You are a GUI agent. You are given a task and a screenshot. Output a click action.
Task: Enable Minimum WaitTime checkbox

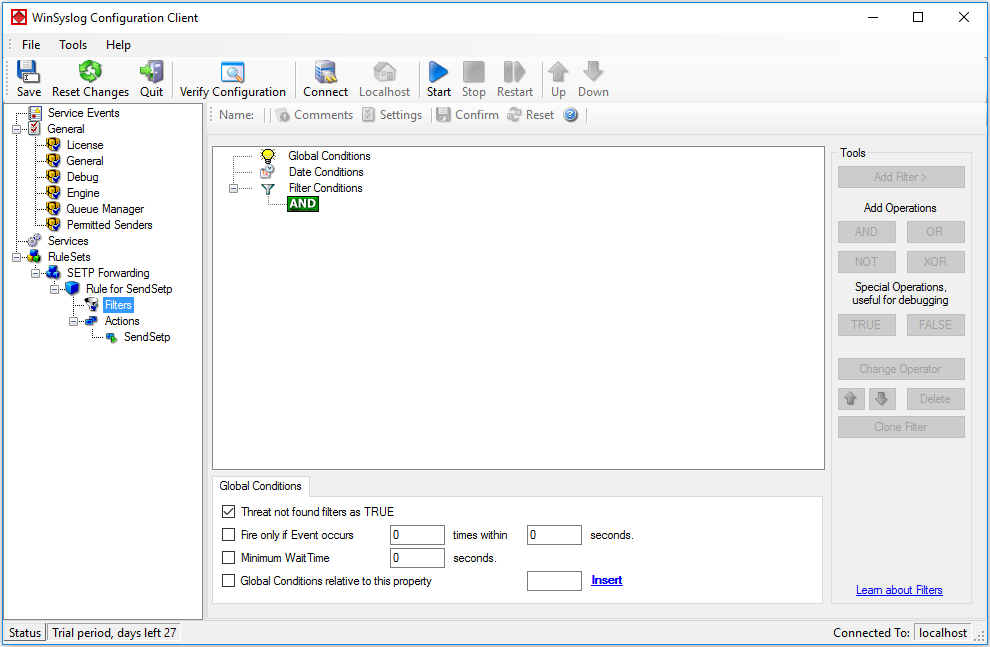(x=229, y=557)
